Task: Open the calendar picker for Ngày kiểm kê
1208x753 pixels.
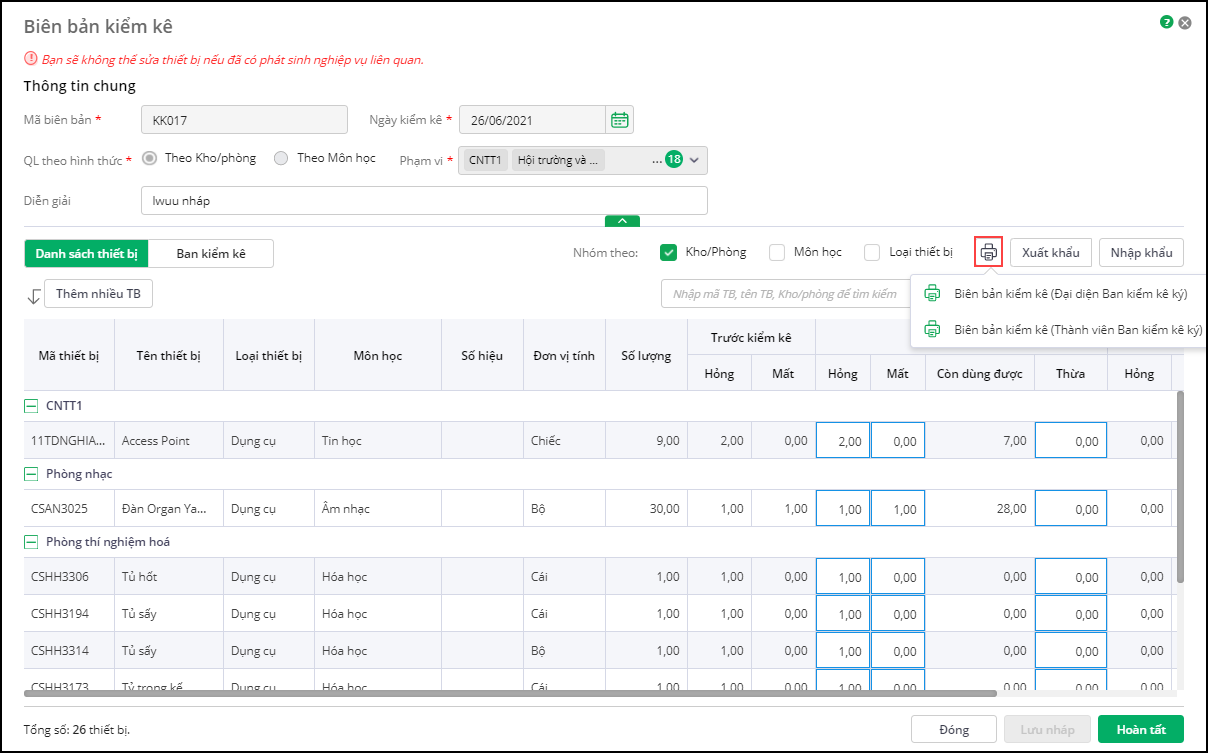Action: (620, 120)
